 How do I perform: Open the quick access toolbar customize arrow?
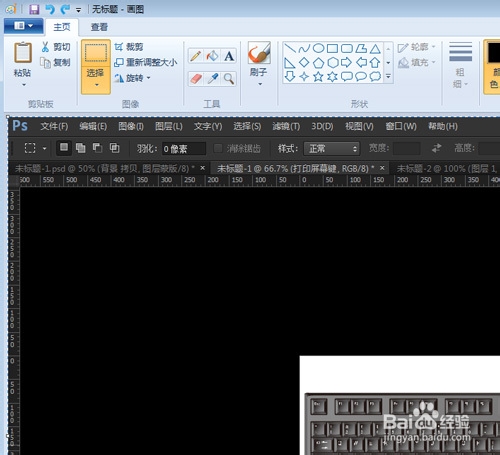(x=79, y=10)
